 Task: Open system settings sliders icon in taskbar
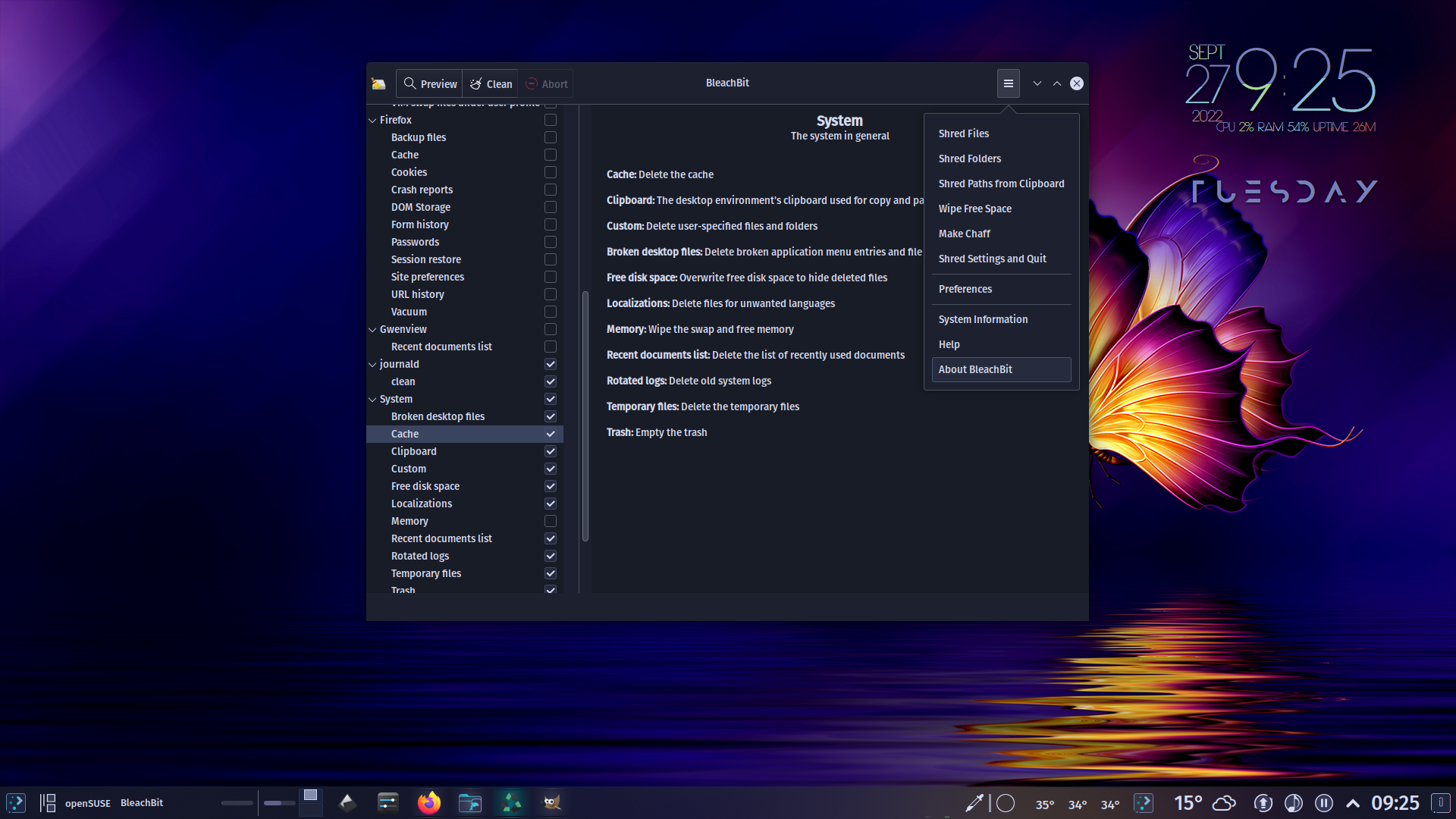coord(388,802)
